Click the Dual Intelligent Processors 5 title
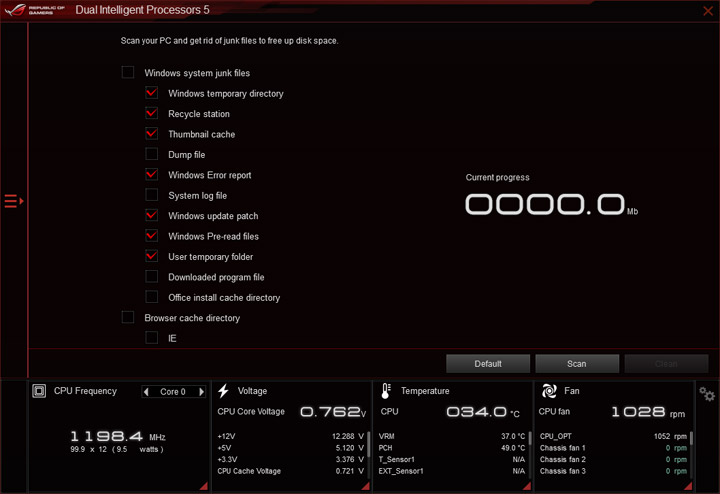This screenshot has width=720, height=494. click(x=142, y=10)
